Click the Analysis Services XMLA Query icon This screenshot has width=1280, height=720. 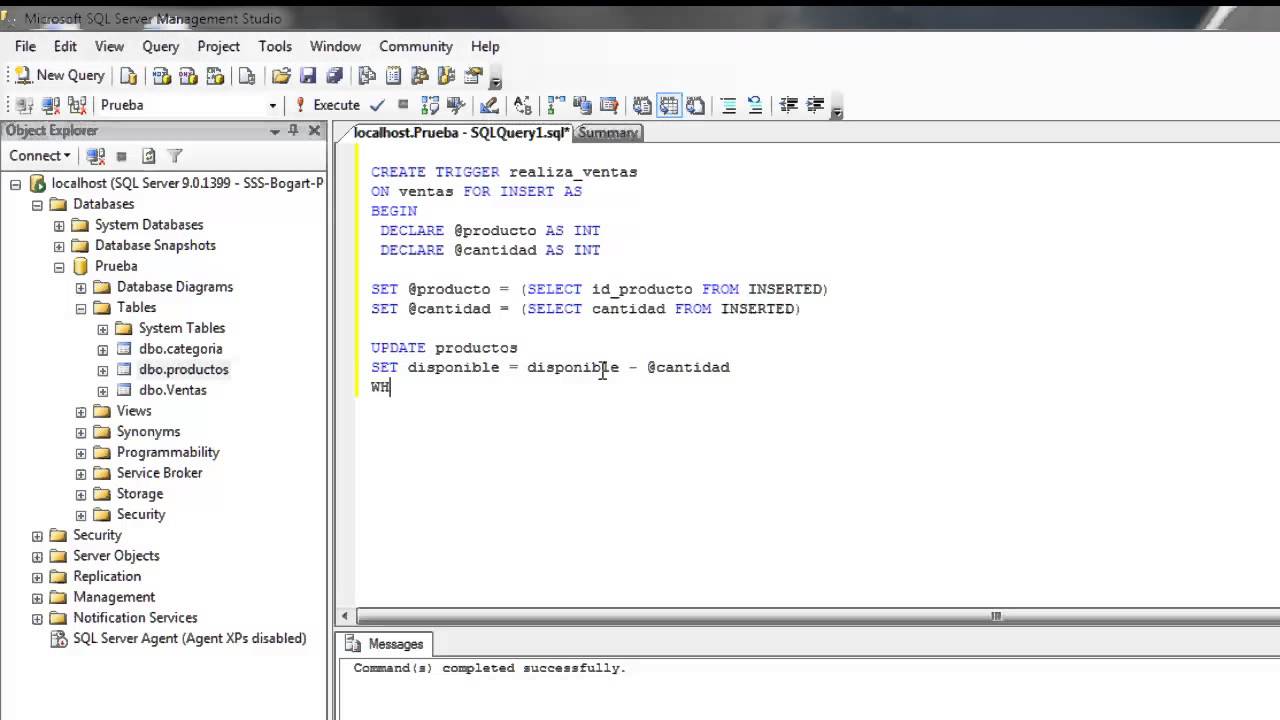tap(215, 76)
